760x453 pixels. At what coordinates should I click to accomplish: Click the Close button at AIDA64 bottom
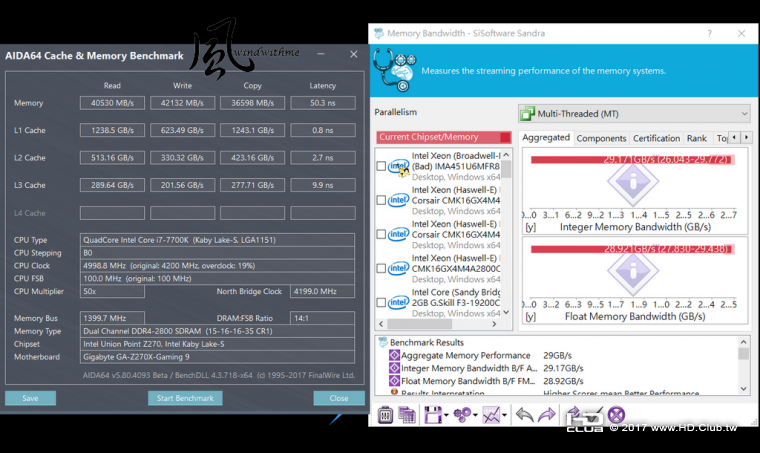(x=339, y=398)
